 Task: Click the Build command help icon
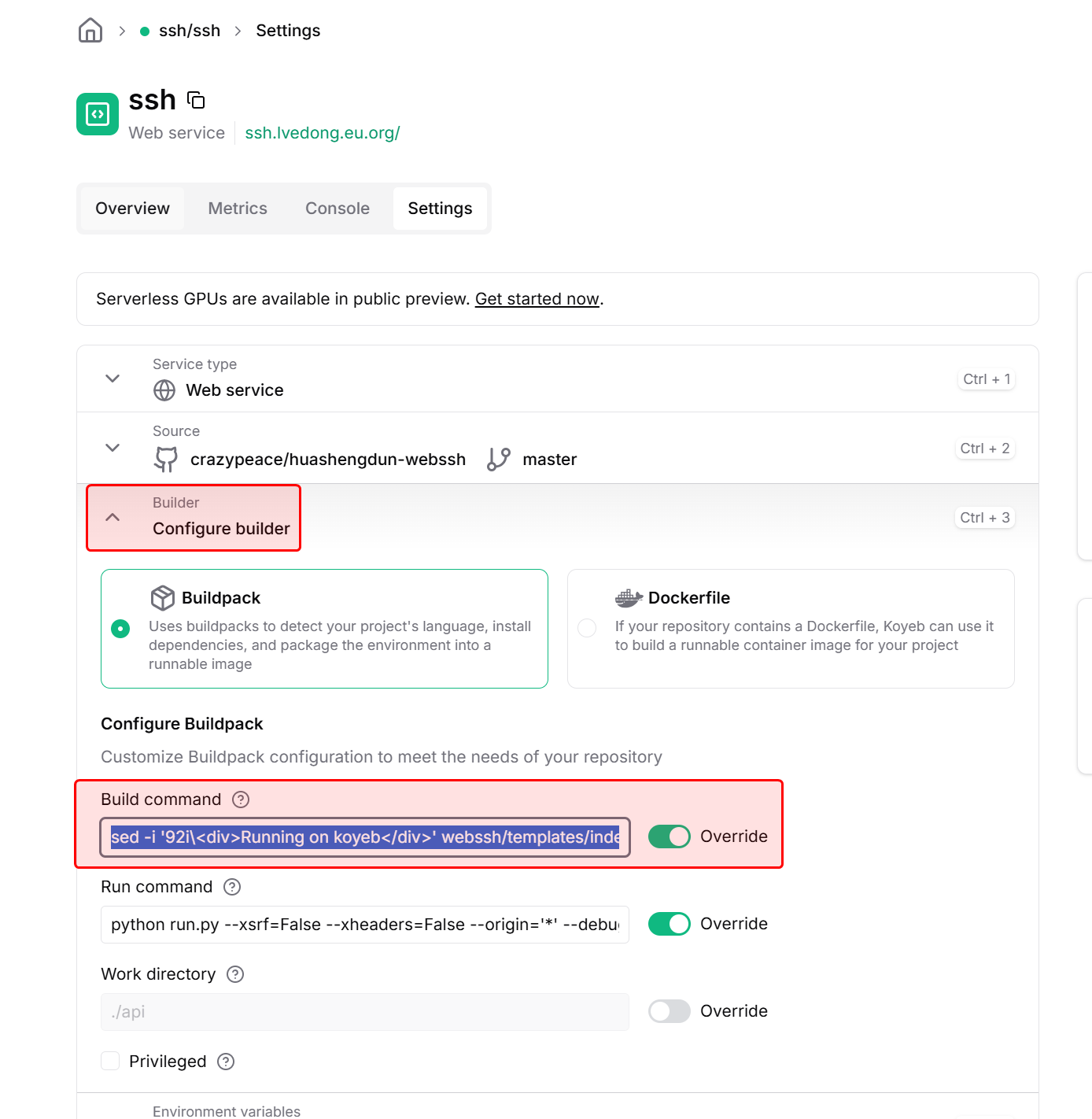tap(241, 800)
